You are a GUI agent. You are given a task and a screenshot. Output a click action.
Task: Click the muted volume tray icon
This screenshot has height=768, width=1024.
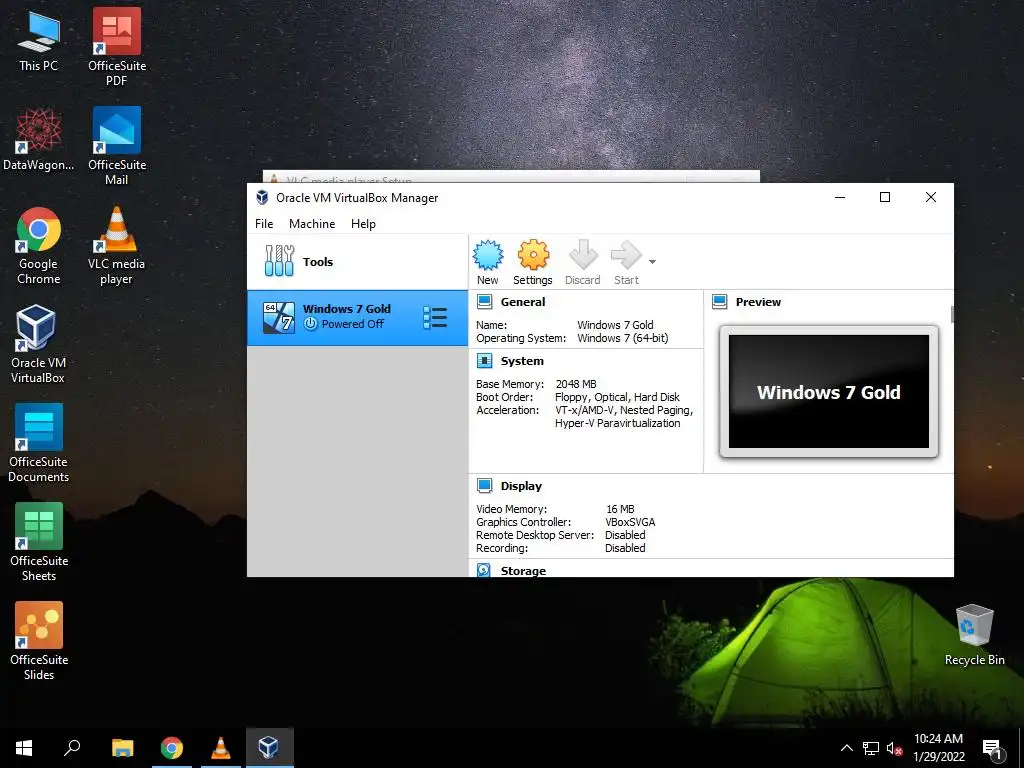click(x=895, y=748)
